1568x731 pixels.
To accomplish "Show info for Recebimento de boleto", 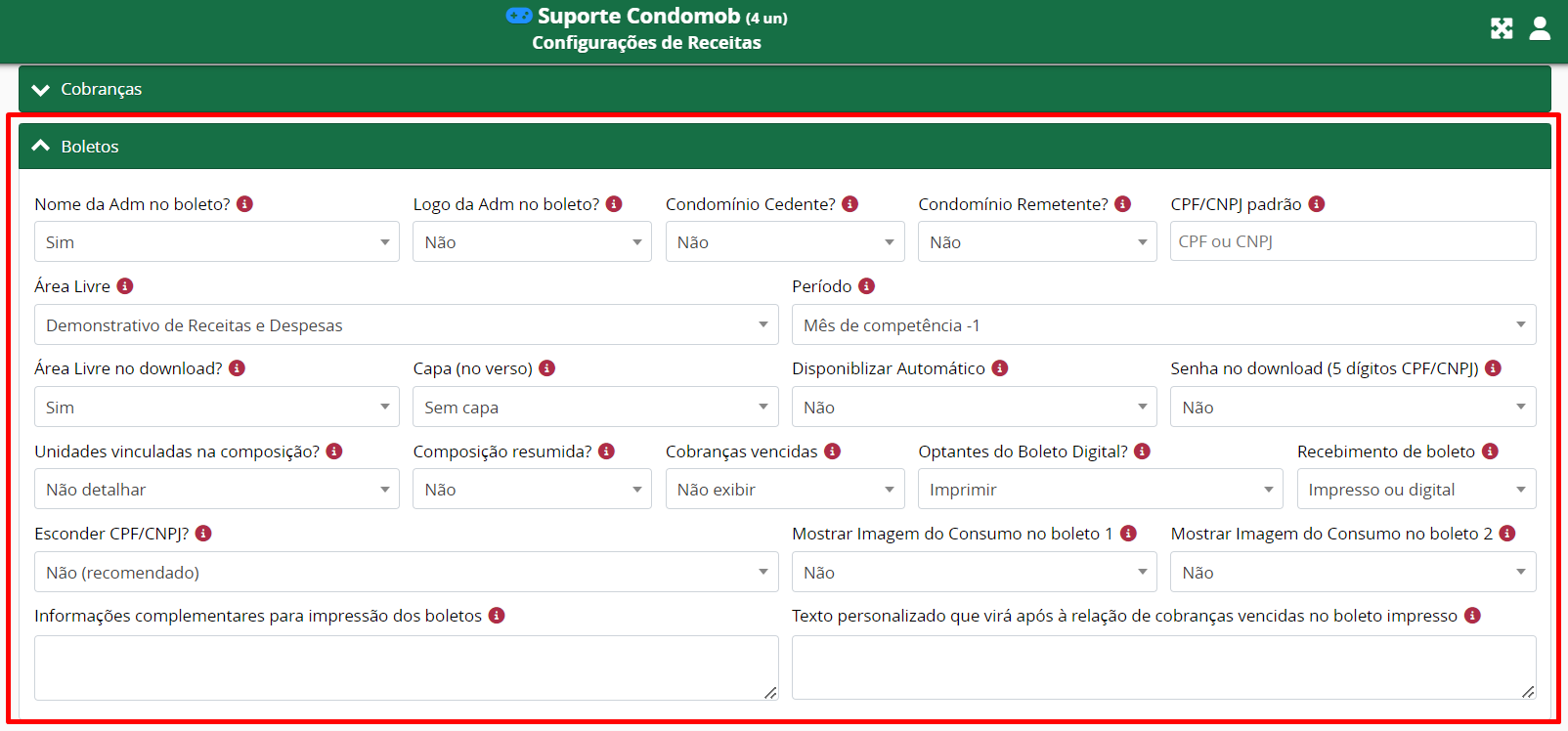I will tap(1490, 451).
